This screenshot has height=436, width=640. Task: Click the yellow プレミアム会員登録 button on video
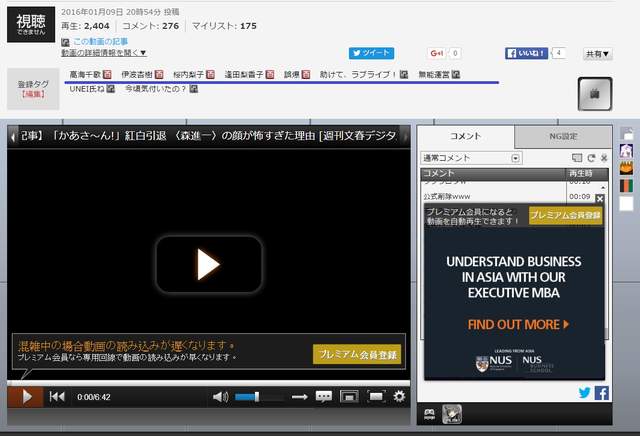point(355,354)
